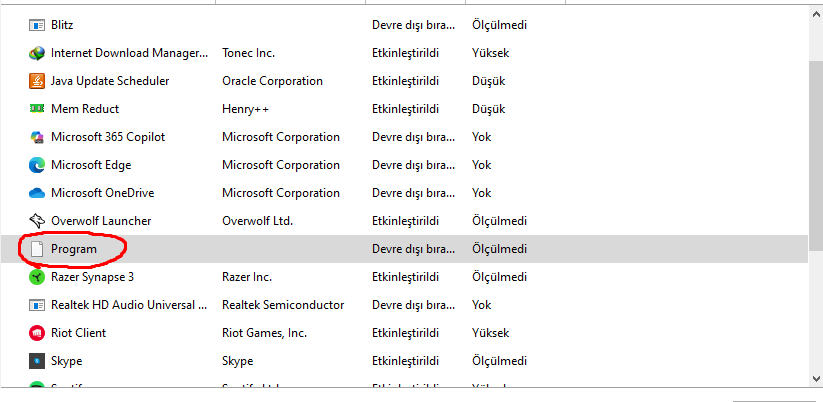Click the Blitz app icon
The width and height of the screenshot is (823, 402).
(x=37, y=25)
